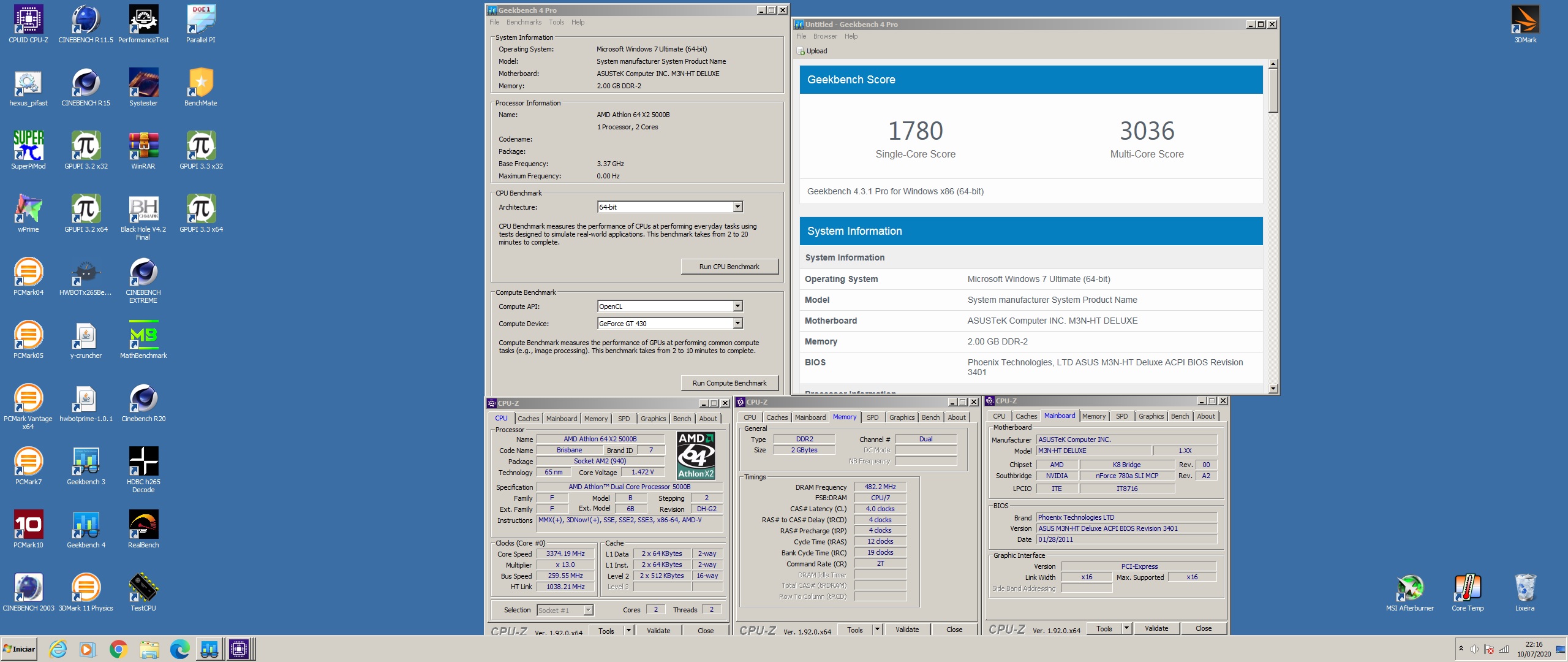Switch to SPD tab in Memory CPU-Z window

872,417
